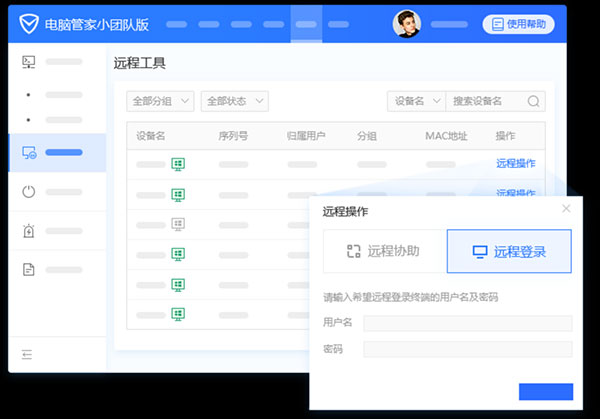Viewport: 600px width, 419px height.
Task: Collapse the sidebar with the bottom menu icon
Action: (x=27, y=355)
